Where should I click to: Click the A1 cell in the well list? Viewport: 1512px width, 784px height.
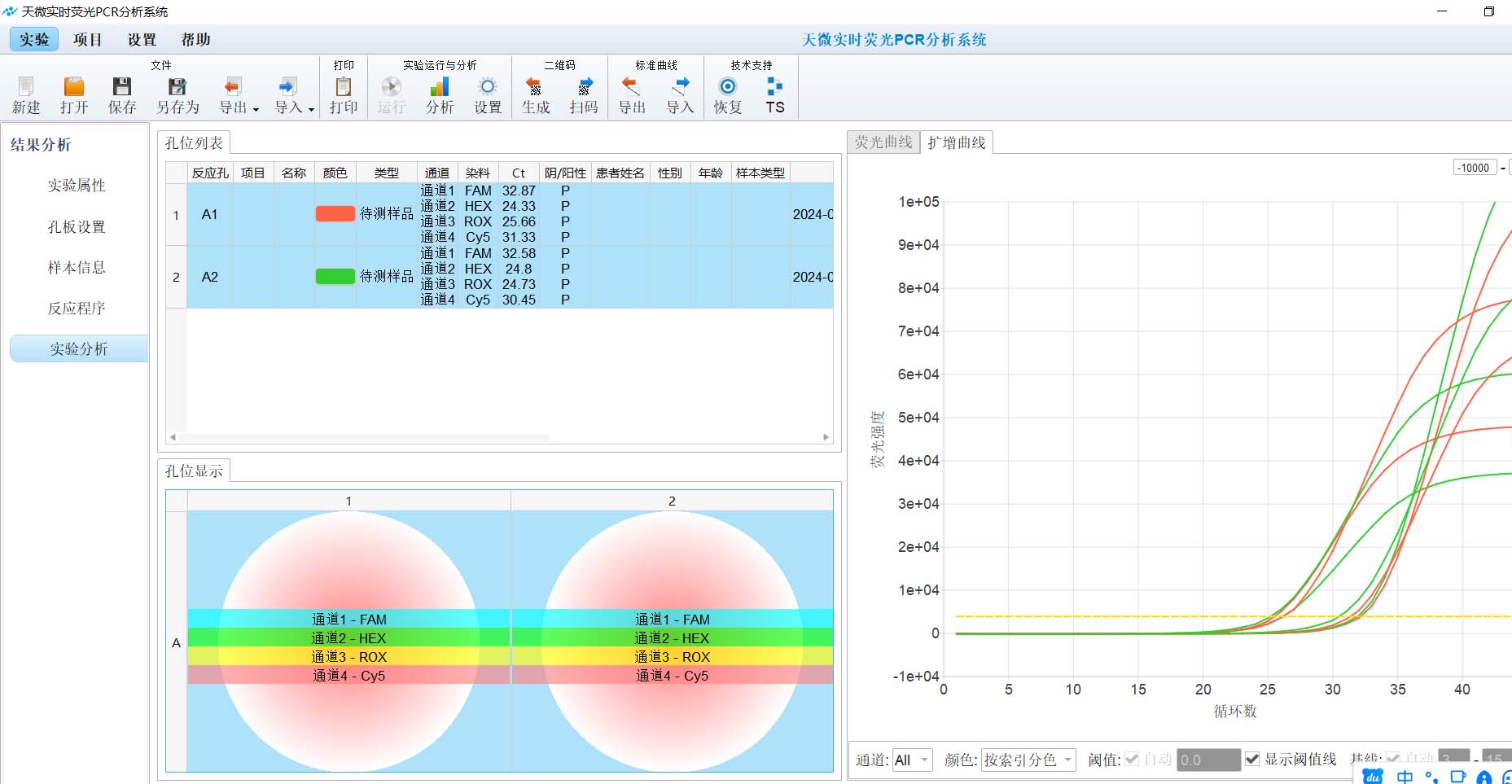pos(210,214)
